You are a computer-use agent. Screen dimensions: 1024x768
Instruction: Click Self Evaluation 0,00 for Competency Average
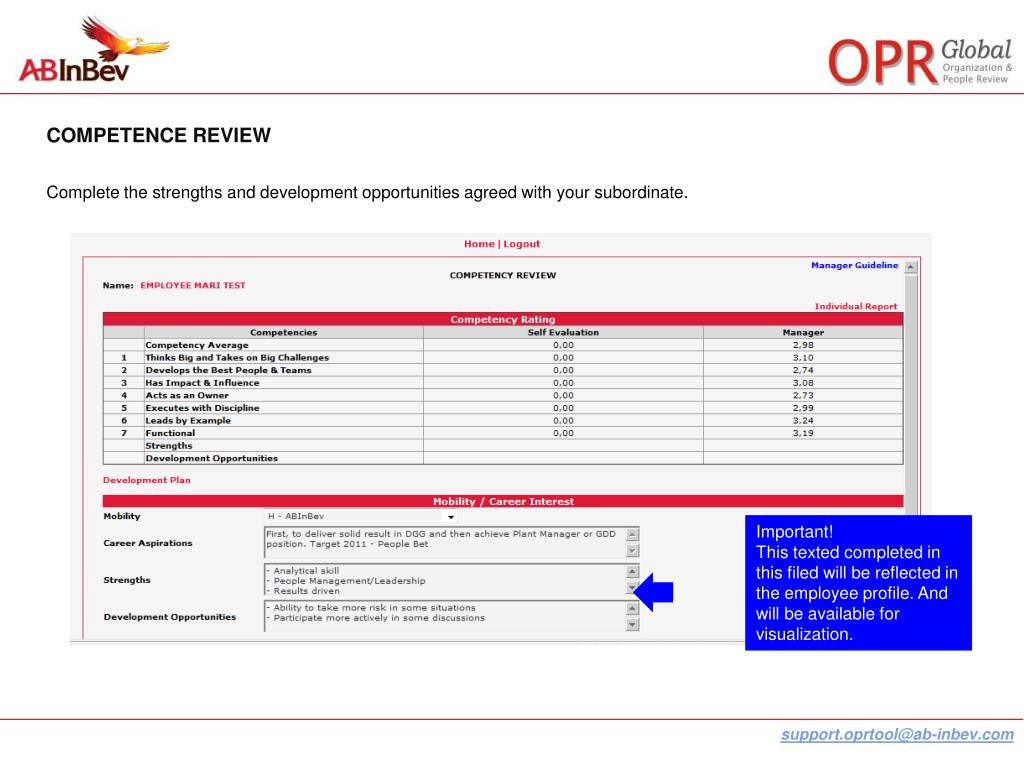(x=563, y=345)
